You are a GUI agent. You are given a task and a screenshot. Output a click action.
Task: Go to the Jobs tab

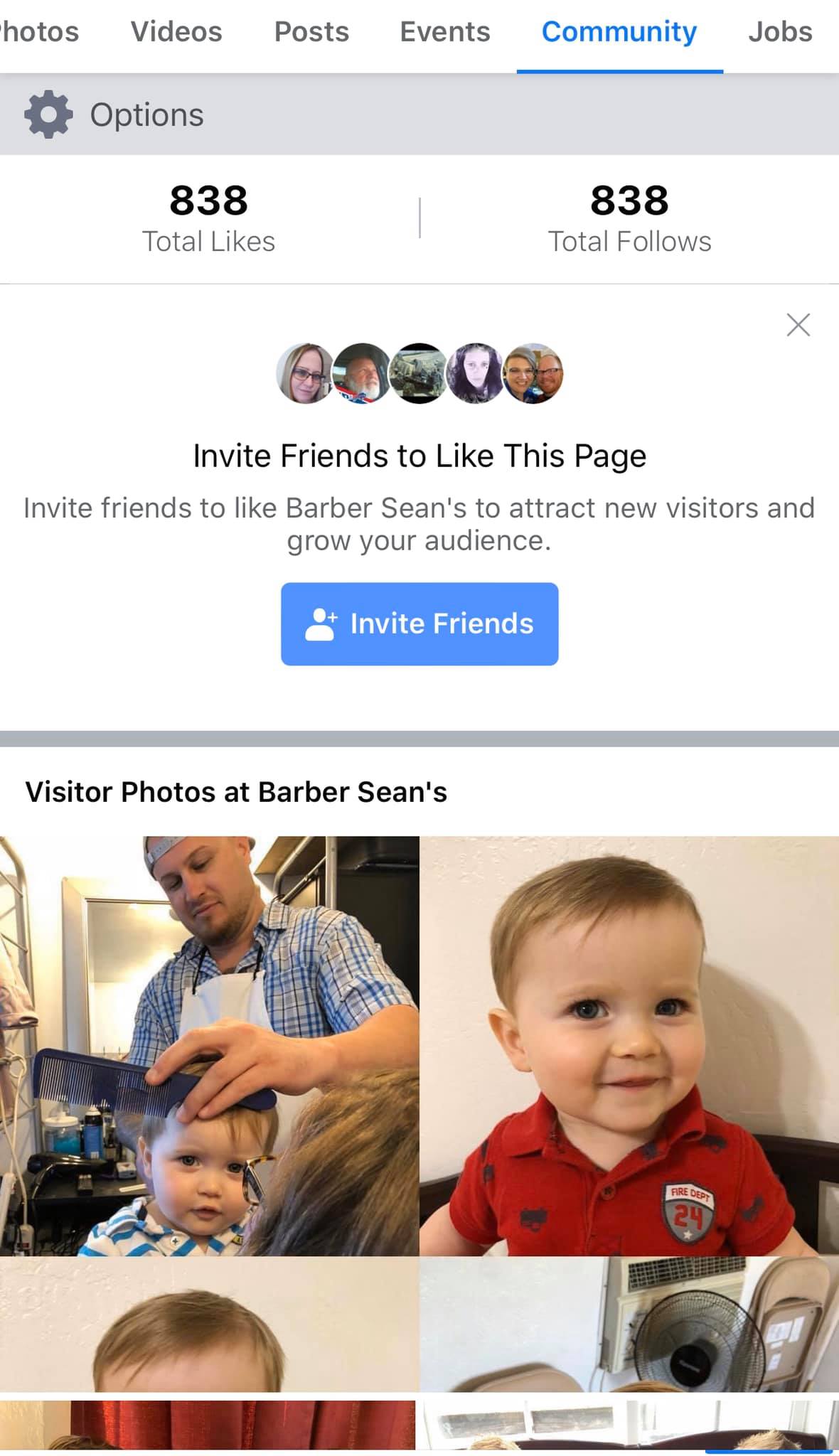(780, 32)
